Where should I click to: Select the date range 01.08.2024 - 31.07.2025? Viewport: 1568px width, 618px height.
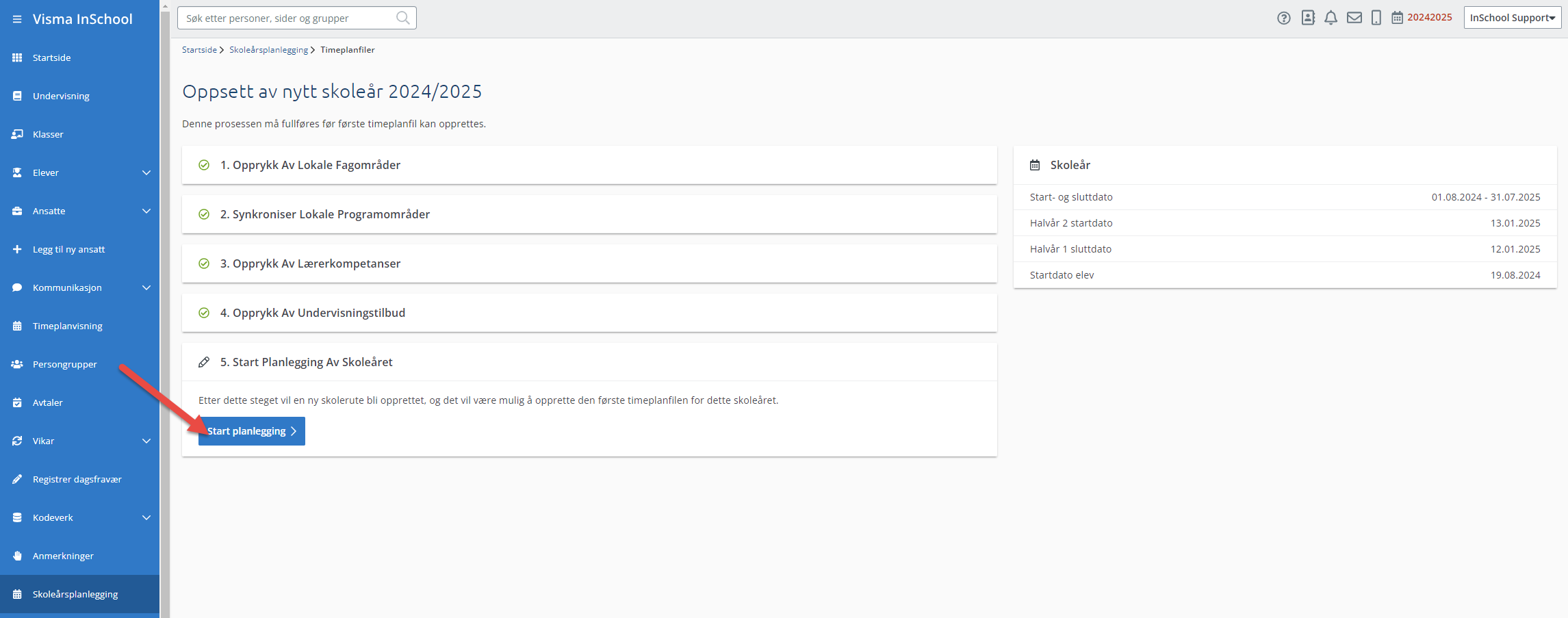tap(1486, 197)
